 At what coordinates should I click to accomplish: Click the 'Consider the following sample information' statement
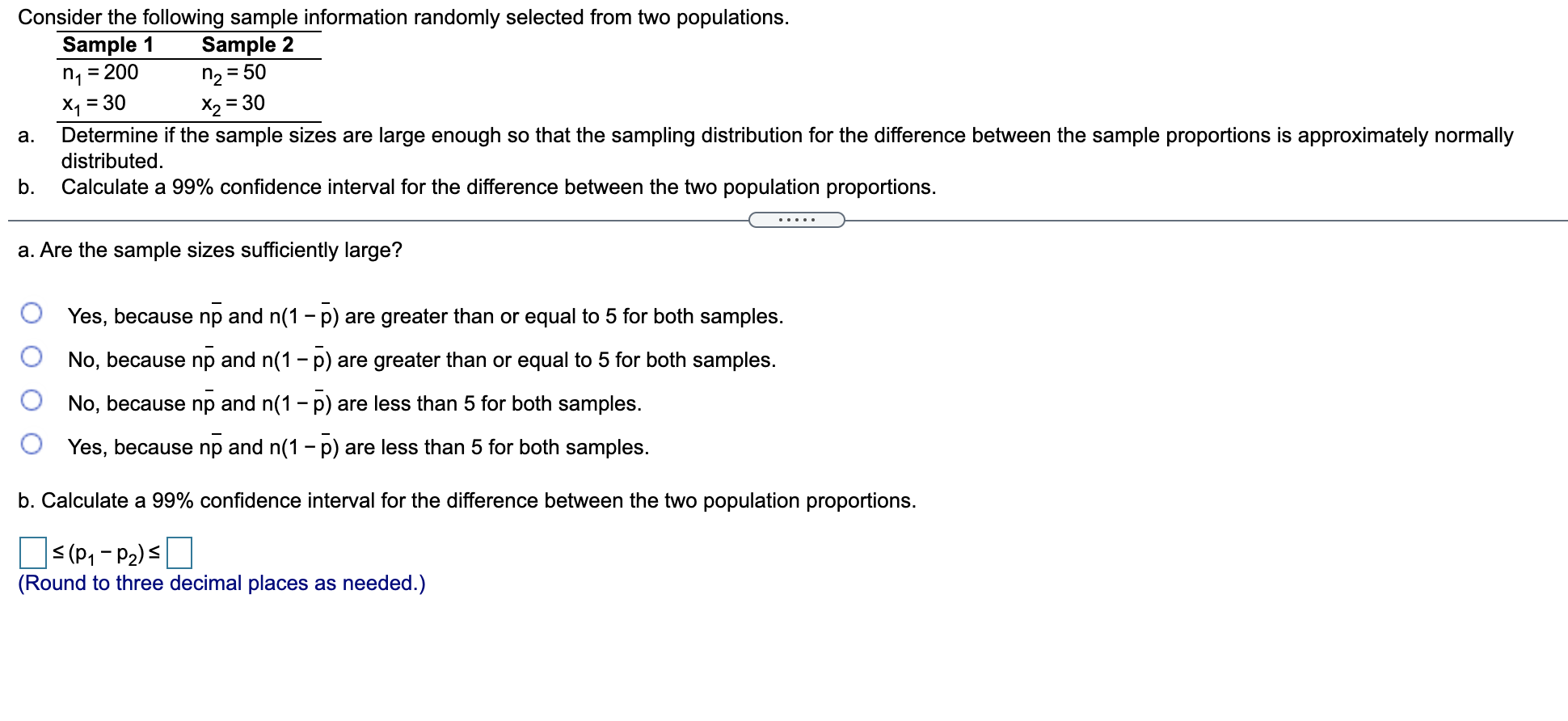(403, 17)
